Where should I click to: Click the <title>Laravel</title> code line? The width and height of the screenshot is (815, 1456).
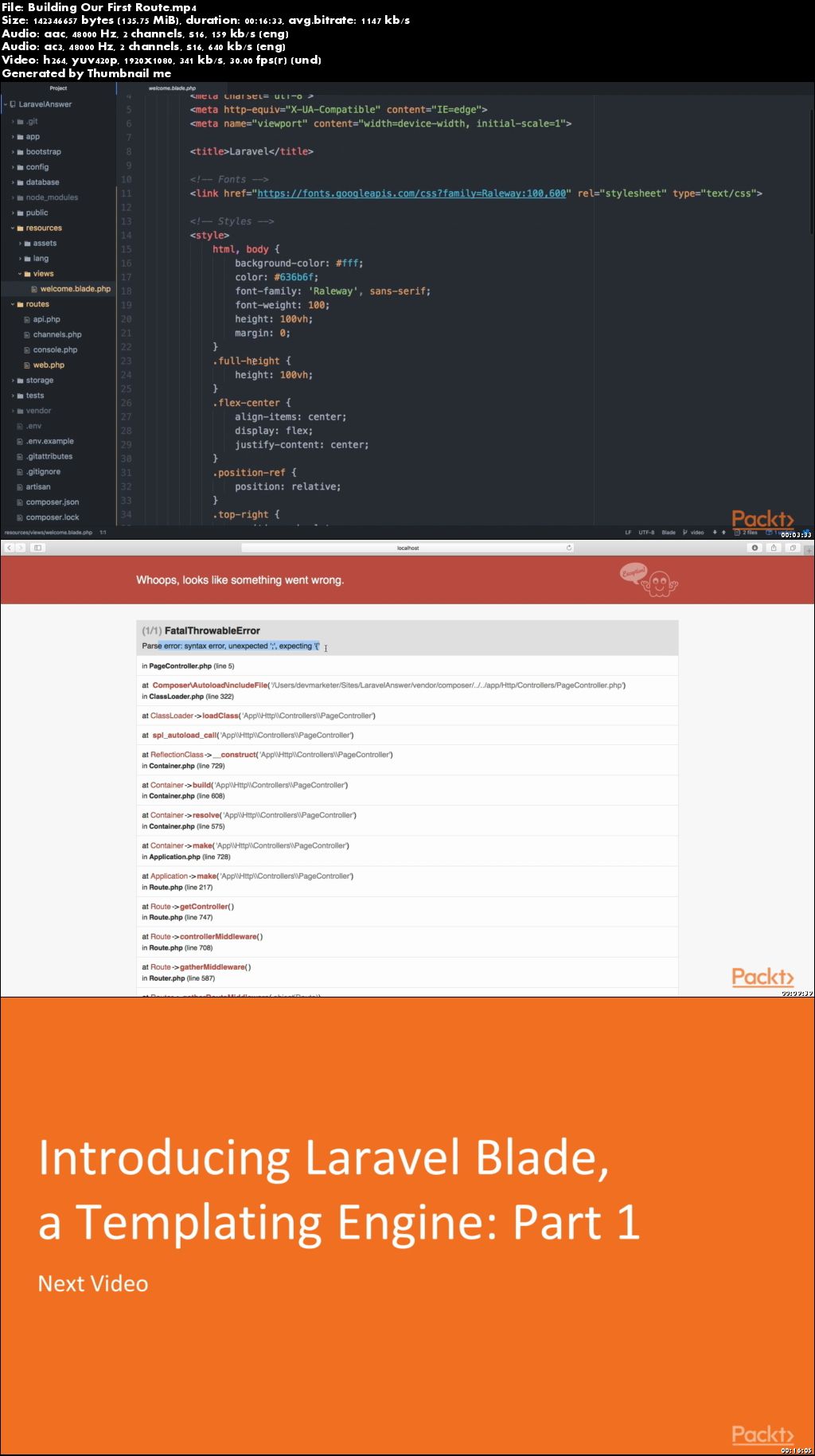[252, 151]
